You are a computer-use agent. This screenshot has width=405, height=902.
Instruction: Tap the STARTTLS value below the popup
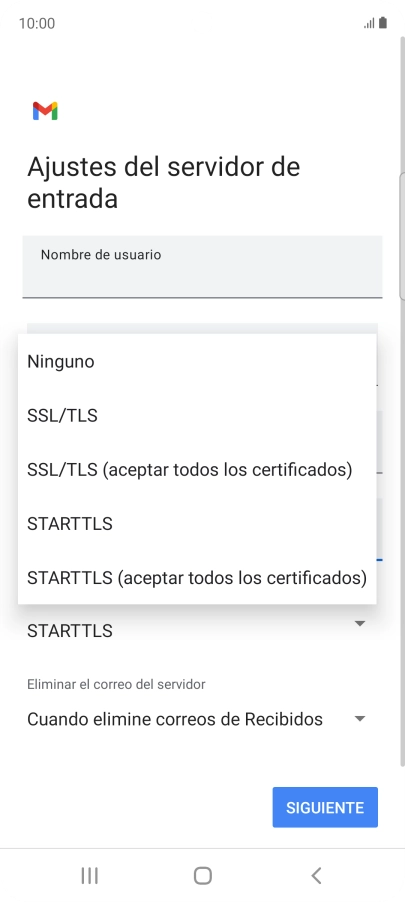point(70,631)
